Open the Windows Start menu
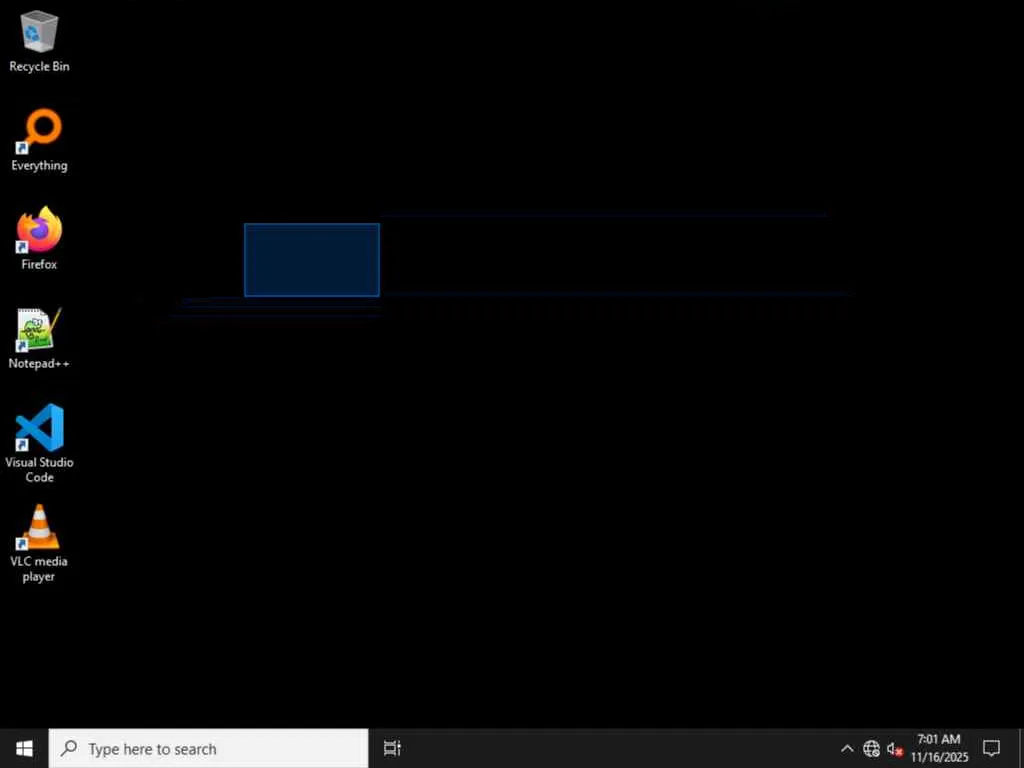The width and height of the screenshot is (1024, 768). point(24,748)
